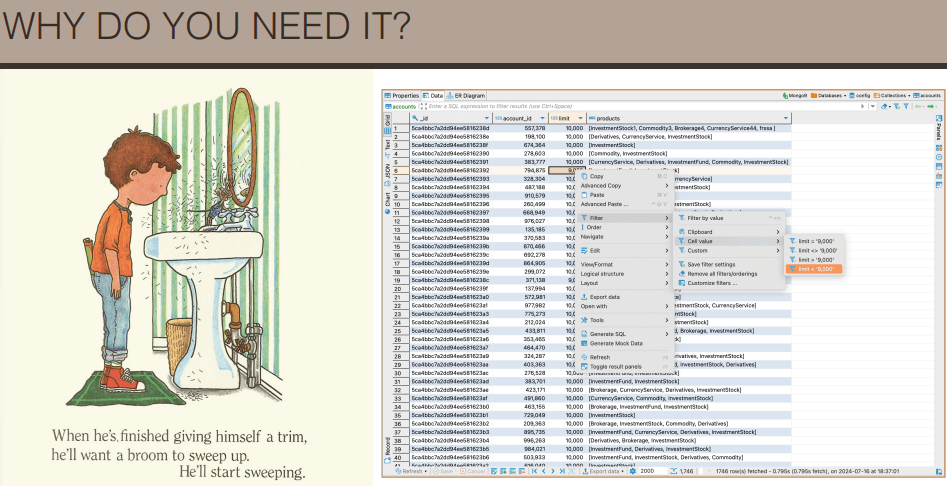Open the Layout submenu
The image size is (947, 486).
pos(624,283)
